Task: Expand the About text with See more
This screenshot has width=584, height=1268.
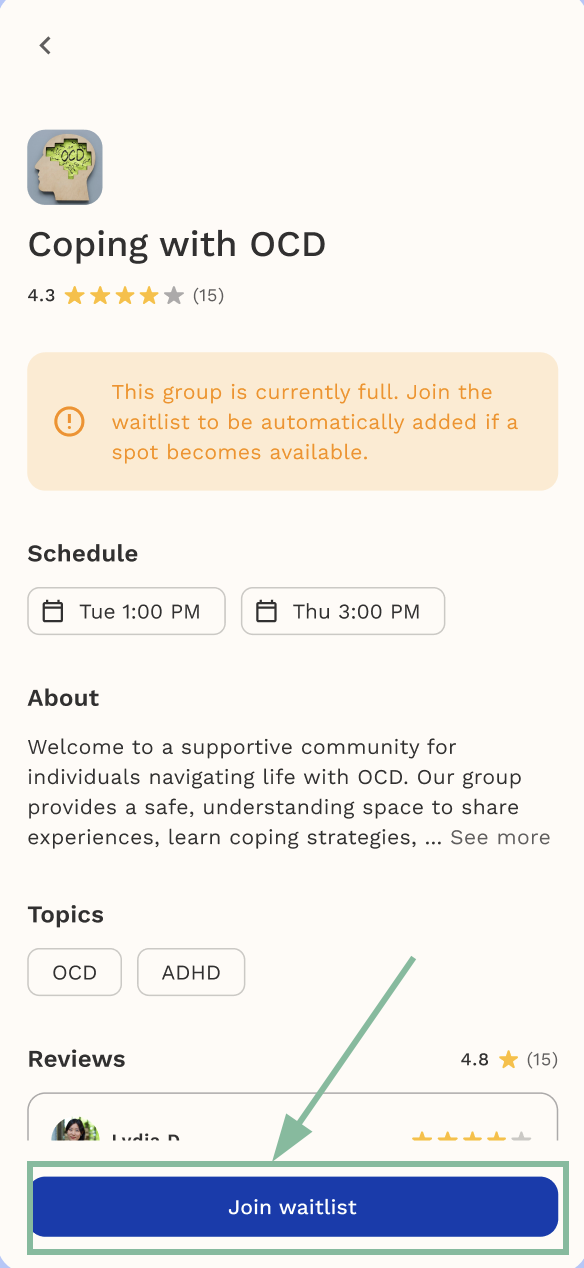Action: (500, 837)
